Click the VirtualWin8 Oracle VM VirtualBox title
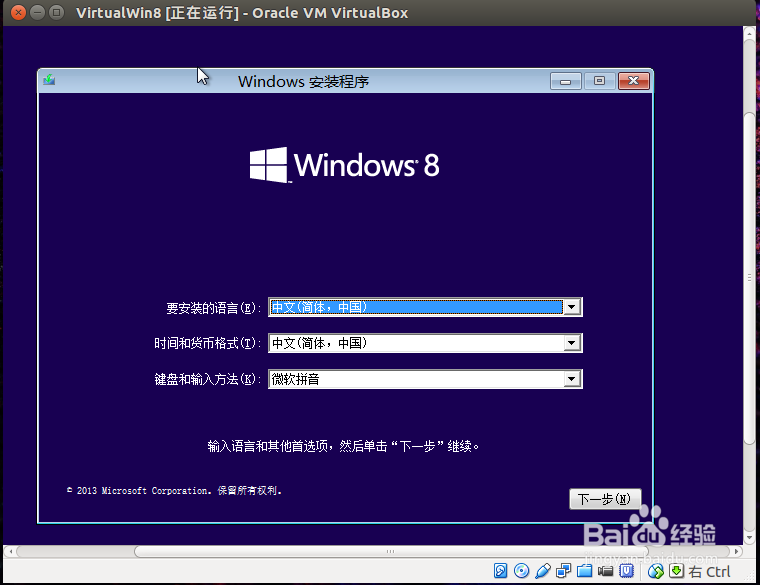 coord(242,13)
